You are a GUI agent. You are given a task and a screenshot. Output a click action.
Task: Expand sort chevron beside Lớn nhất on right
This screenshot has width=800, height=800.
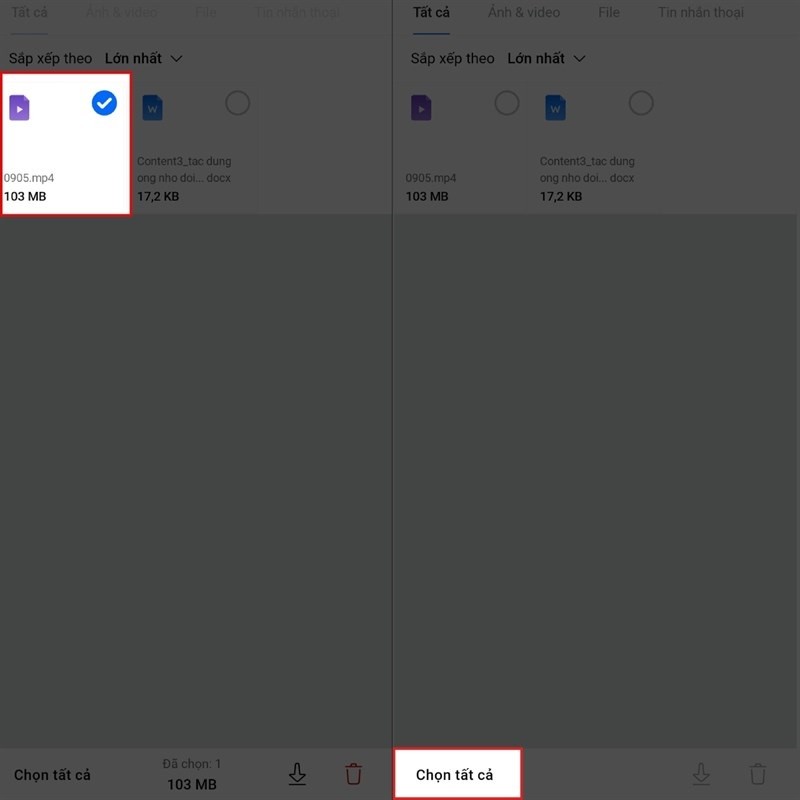pos(579,59)
